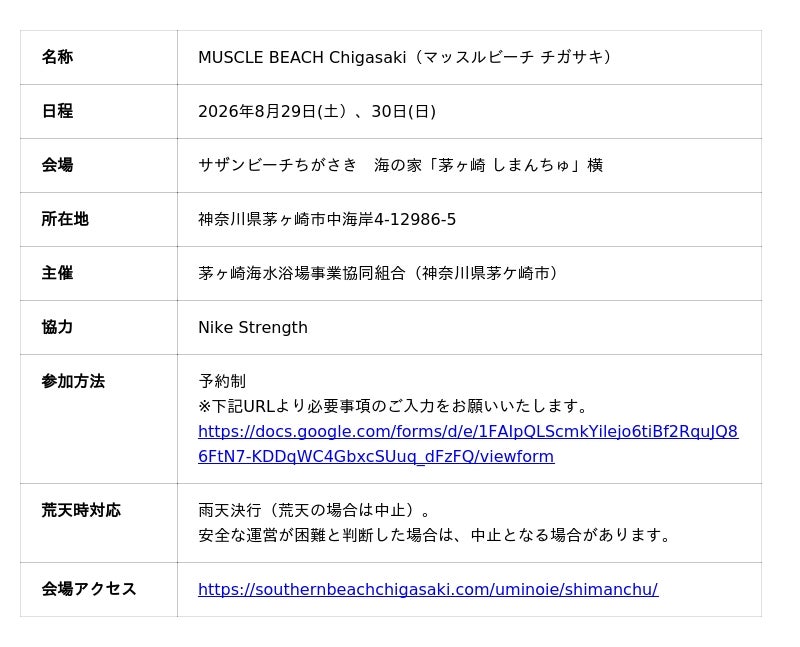Click the 参加方法 label cell

coord(99,419)
